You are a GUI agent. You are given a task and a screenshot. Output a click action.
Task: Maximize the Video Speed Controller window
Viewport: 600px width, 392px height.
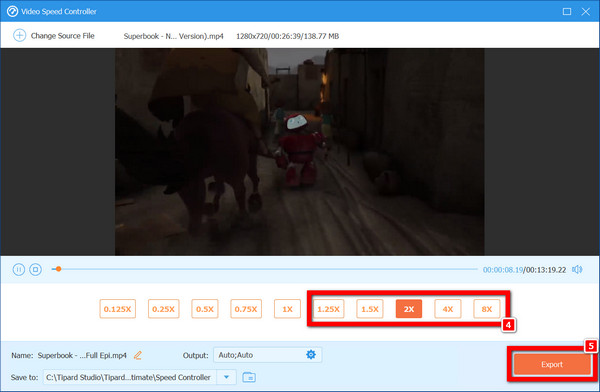[x=567, y=11]
